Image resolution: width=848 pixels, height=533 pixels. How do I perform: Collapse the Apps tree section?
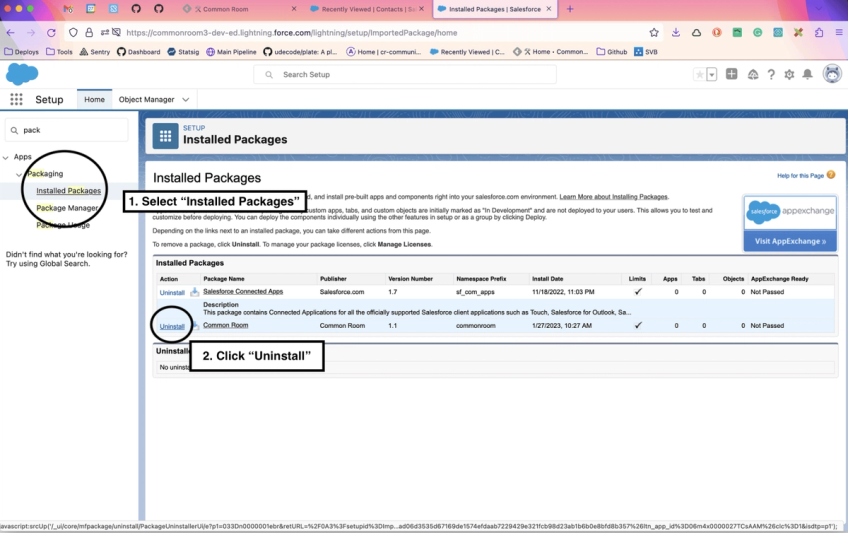pyautogui.click(x=6, y=157)
